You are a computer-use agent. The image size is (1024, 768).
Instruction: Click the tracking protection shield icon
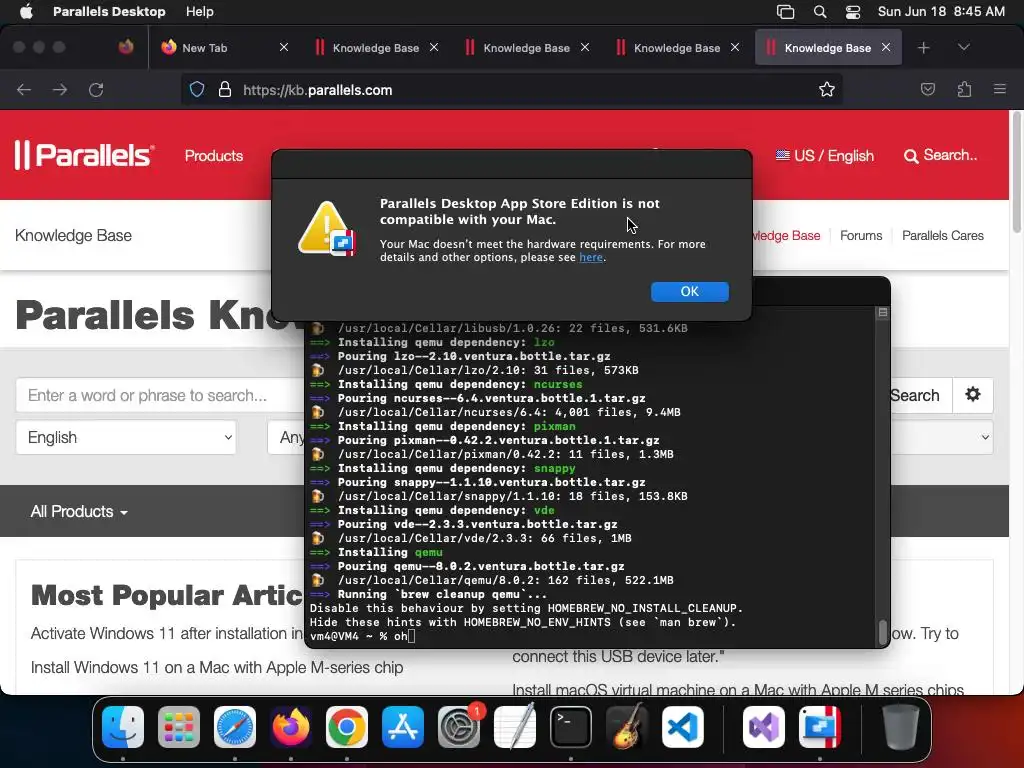[197, 89]
